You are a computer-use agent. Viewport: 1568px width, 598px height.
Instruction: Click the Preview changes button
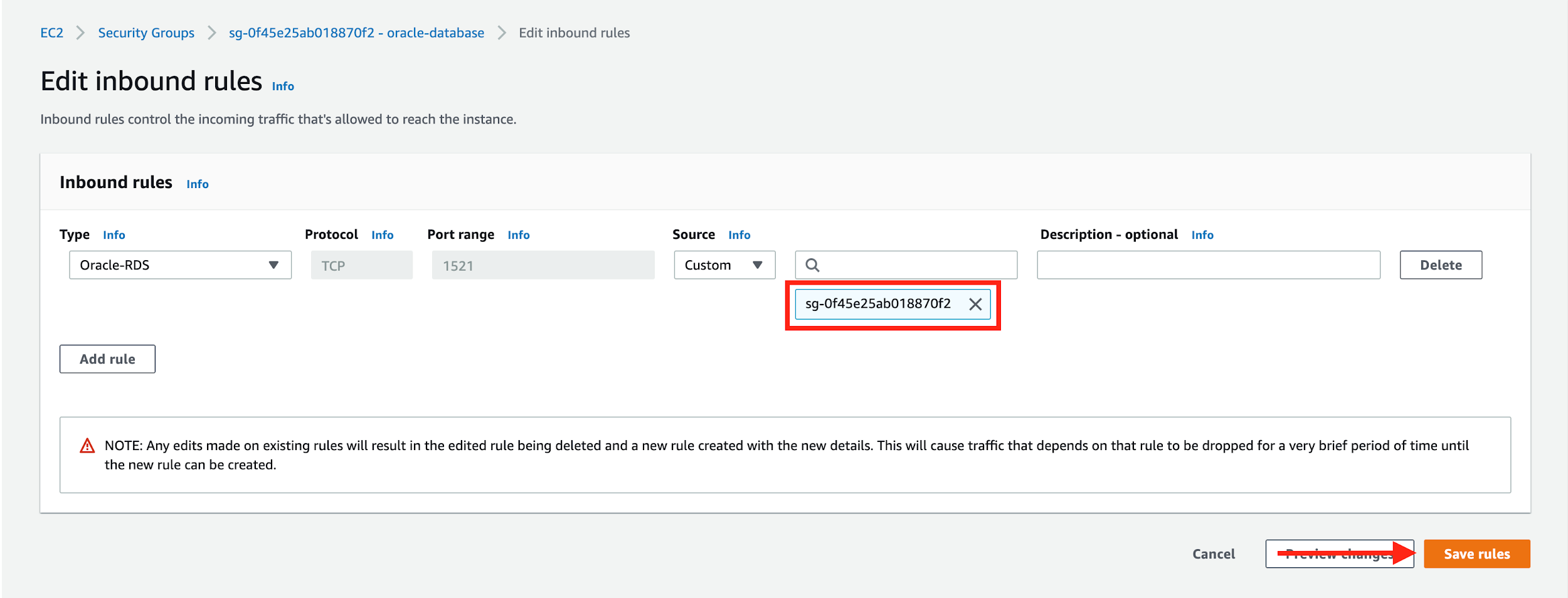[x=1339, y=553]
